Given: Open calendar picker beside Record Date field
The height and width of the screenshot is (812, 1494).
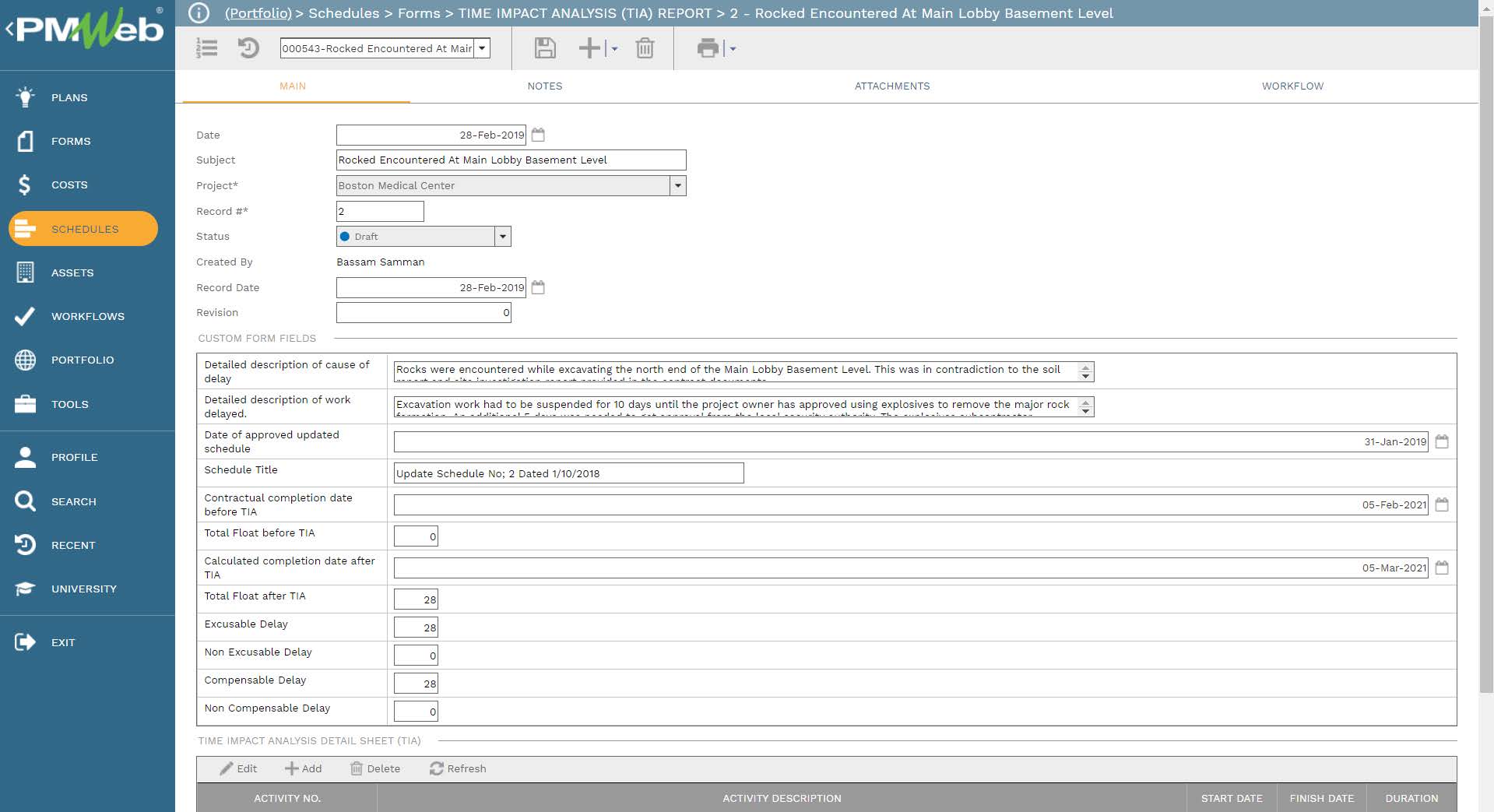Looking at the screenshot, I should click(x=538, y=287).
